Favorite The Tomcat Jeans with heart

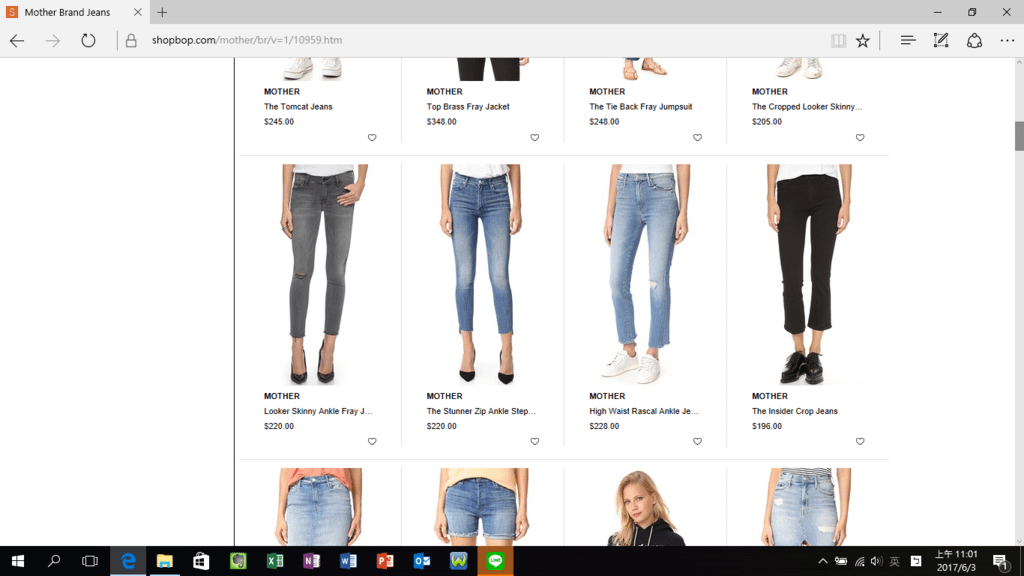click(372, 138)
